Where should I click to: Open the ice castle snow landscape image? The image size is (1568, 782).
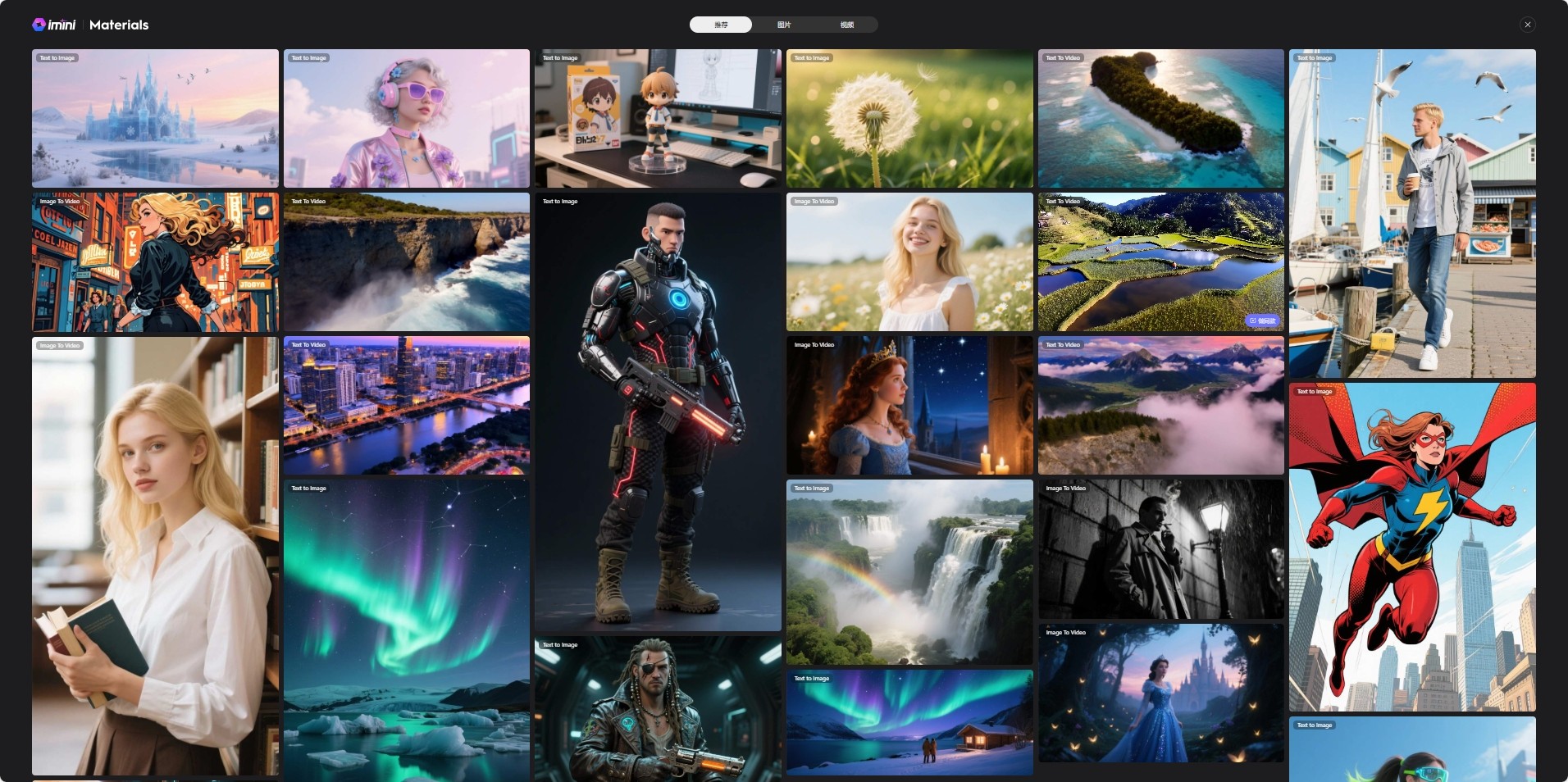pyautogui.click(x=155, y=118)
